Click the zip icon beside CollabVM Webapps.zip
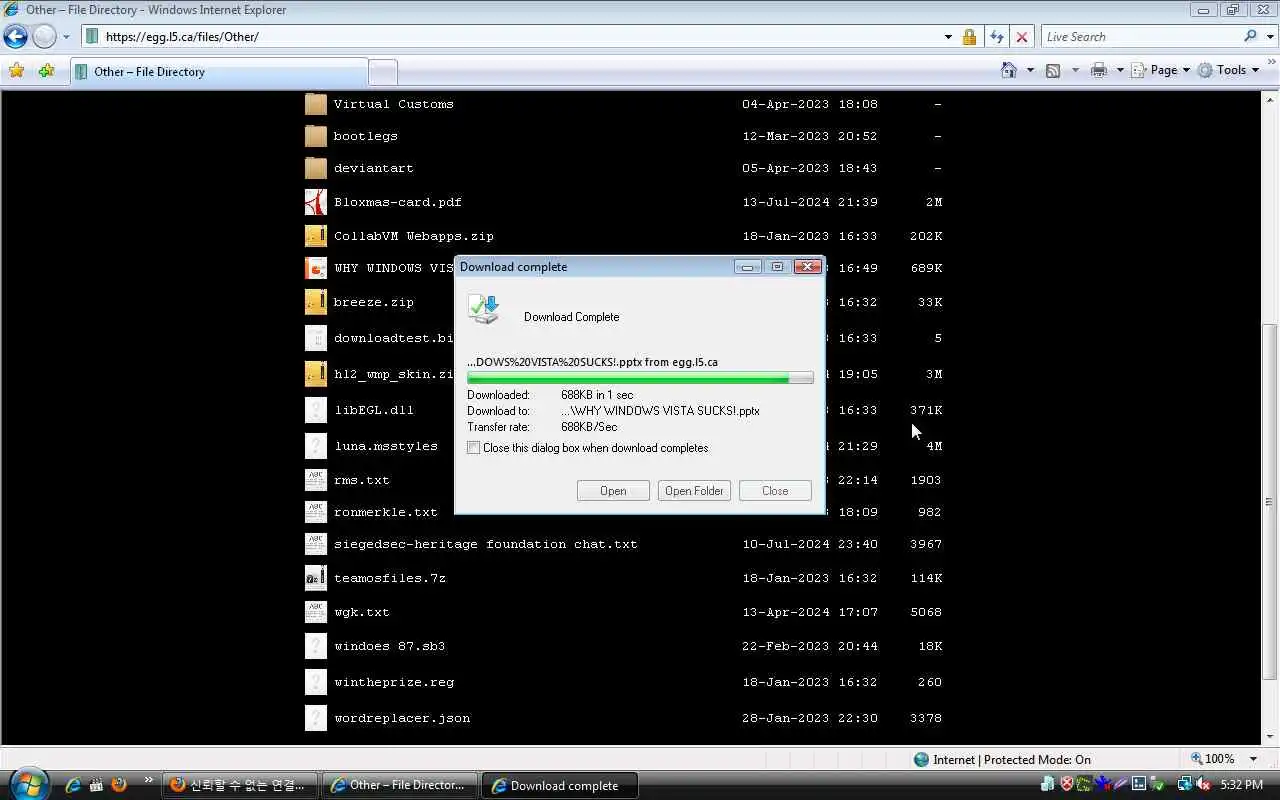Image resolution: width=1280 pixels, height=800 pixels. pos(315,236)
